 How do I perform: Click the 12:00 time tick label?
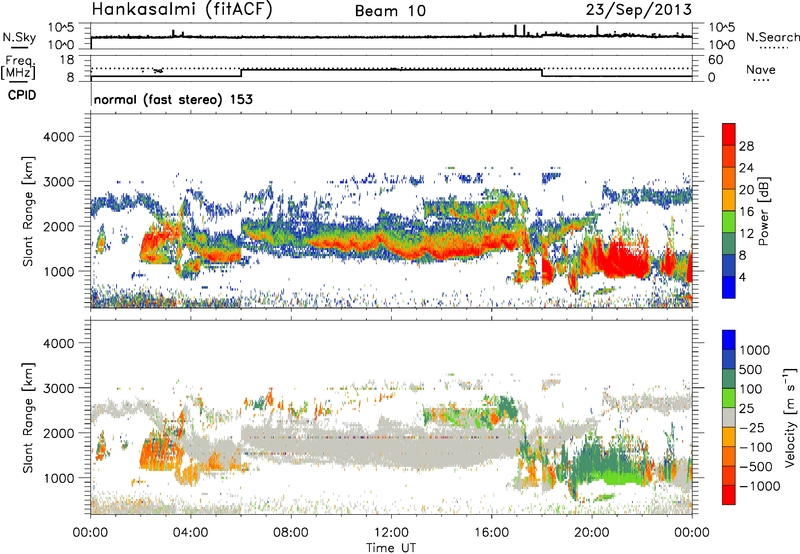pos(391,533)
